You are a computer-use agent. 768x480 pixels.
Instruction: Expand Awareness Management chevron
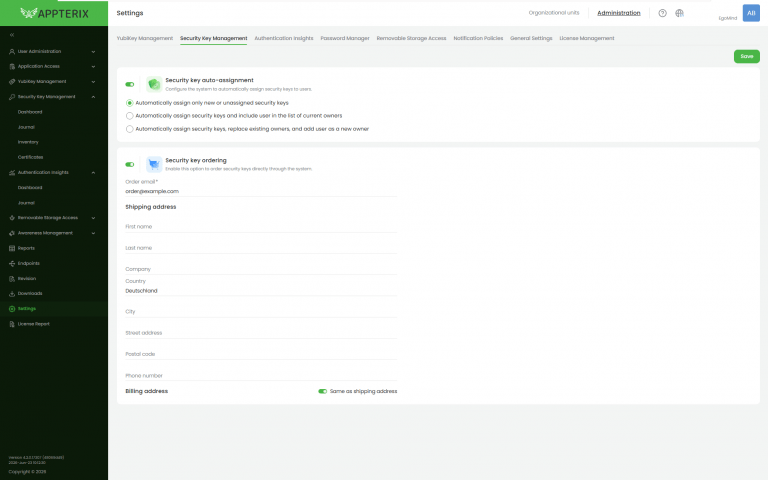pyautogui.click(x=93, y=233)
